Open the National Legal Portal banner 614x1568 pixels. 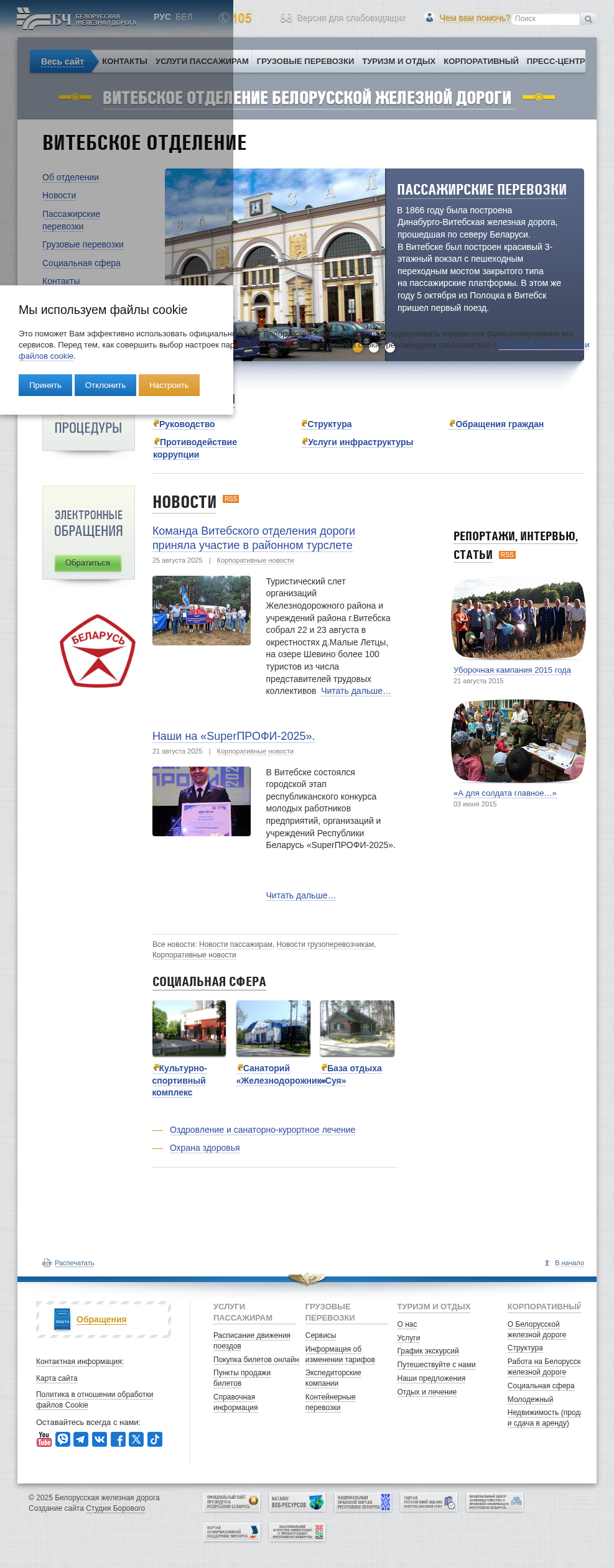point(363,1502)
